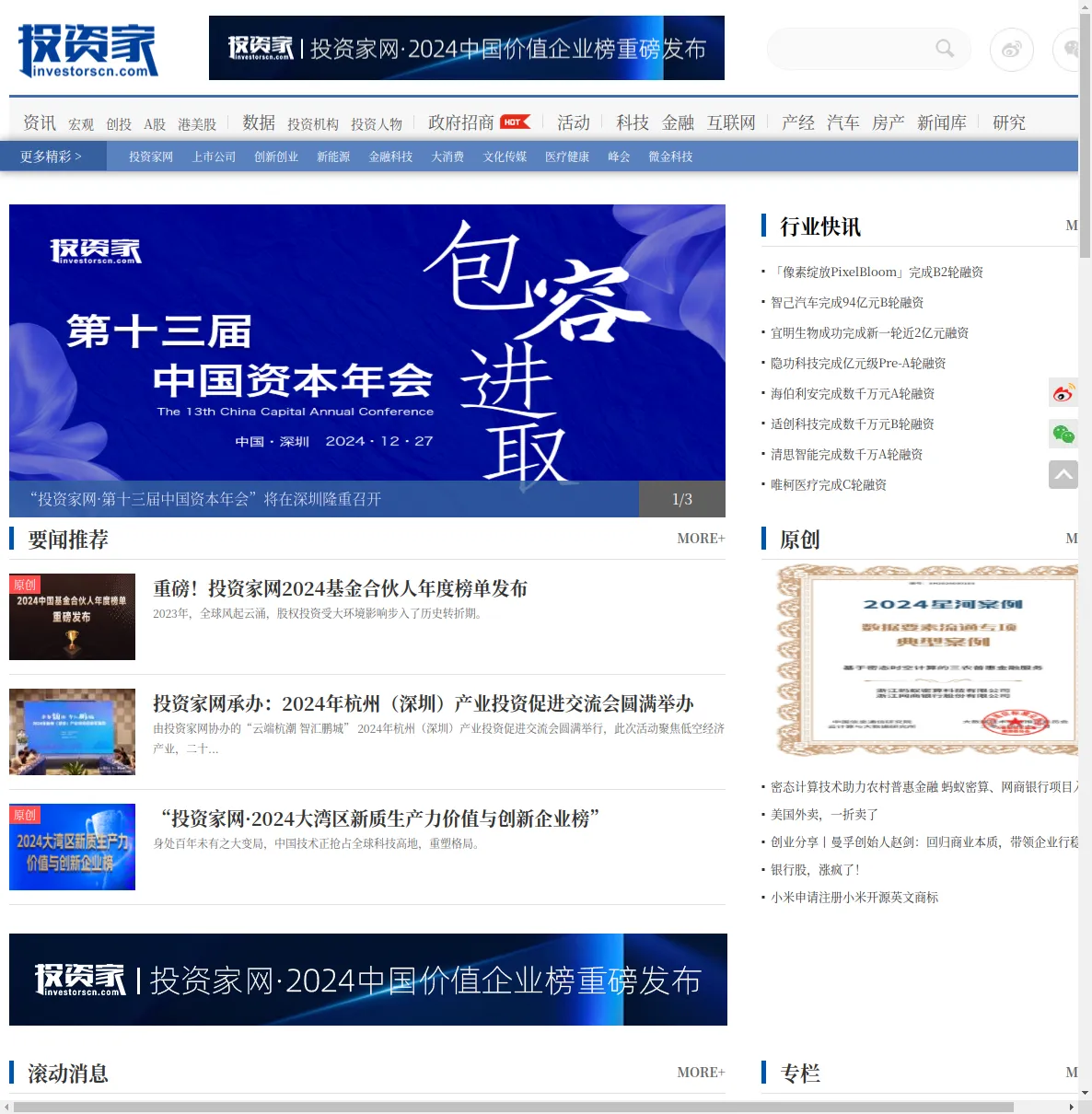The width and height of the screenshot is (1092, 1114).
Task: Select the 峰会 sub-navigation tab
Action: point(620,157)
